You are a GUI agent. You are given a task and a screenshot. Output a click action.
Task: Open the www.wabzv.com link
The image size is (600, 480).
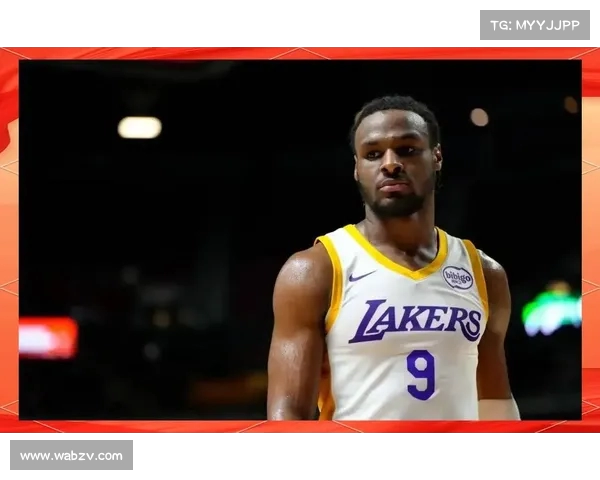coord(72,456)
